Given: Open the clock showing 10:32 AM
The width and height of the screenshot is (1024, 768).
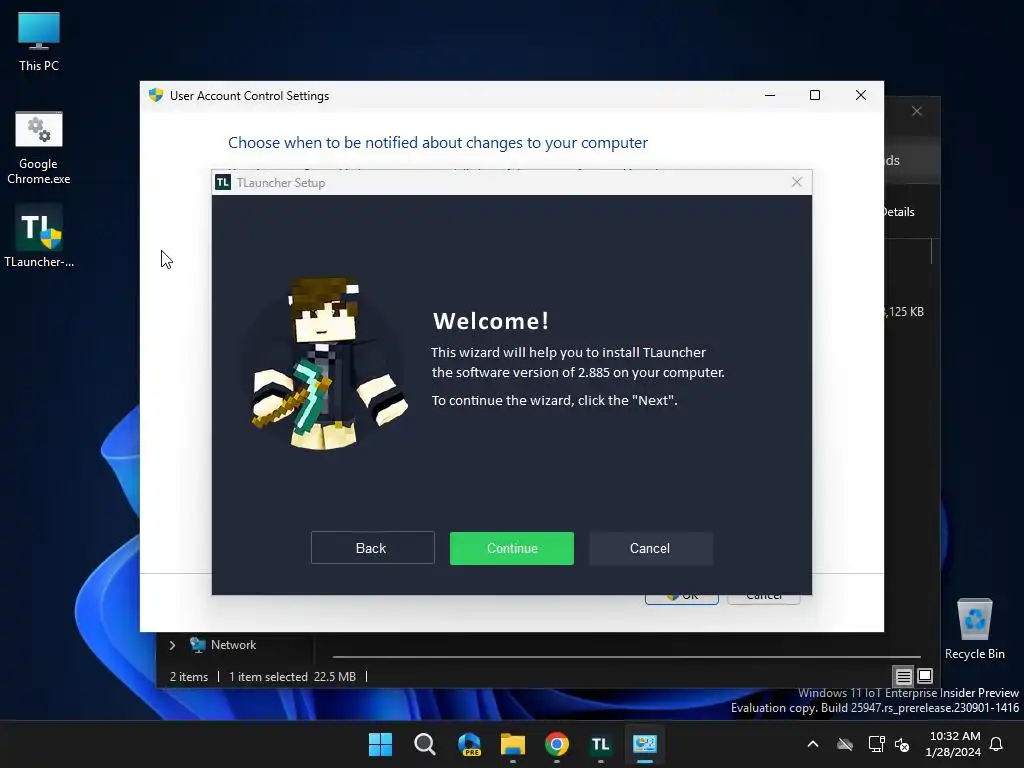Looking at the screenshot, I should (953, 744).
